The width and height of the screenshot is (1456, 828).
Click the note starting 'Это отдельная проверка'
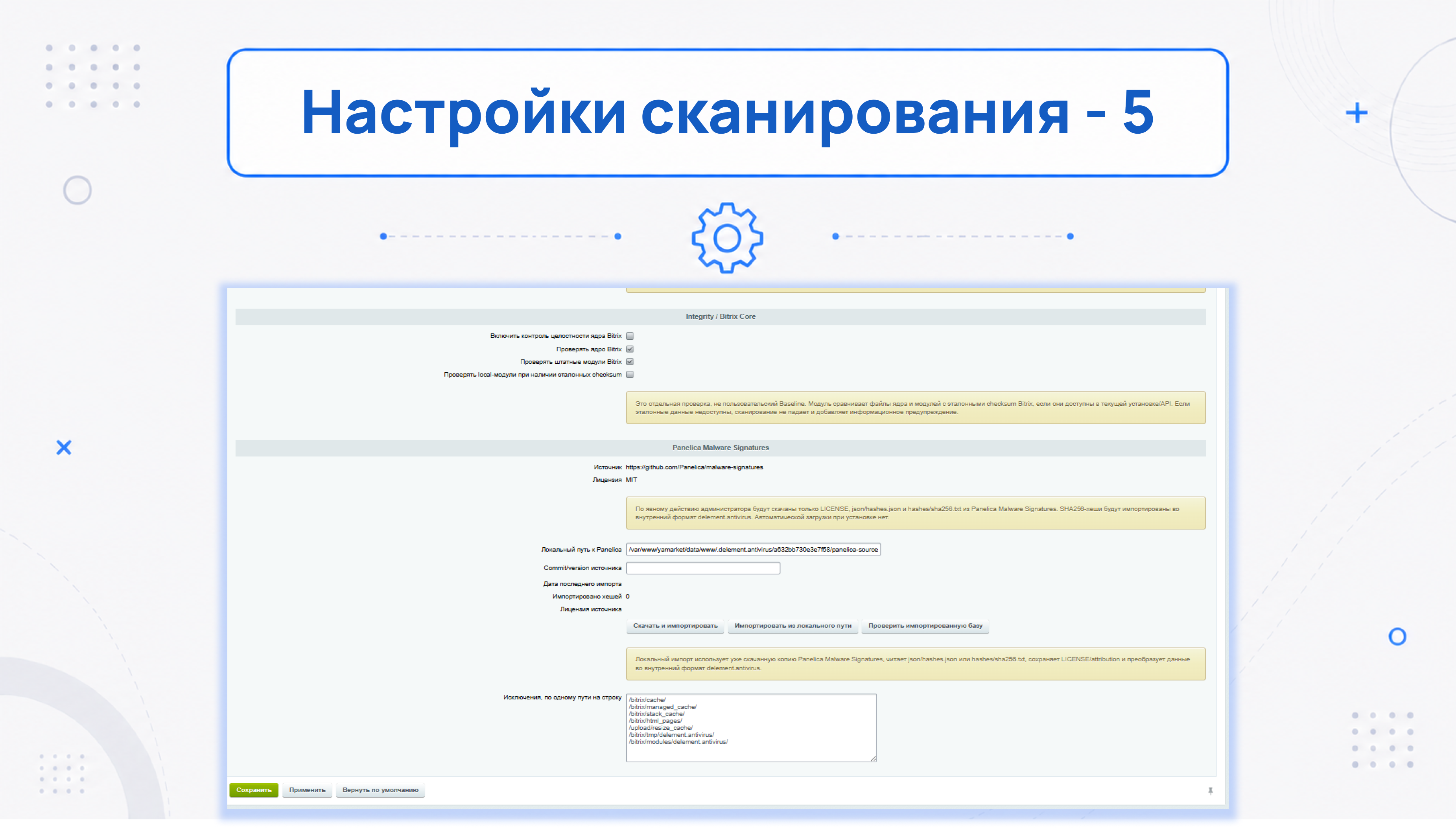point(916,408)
